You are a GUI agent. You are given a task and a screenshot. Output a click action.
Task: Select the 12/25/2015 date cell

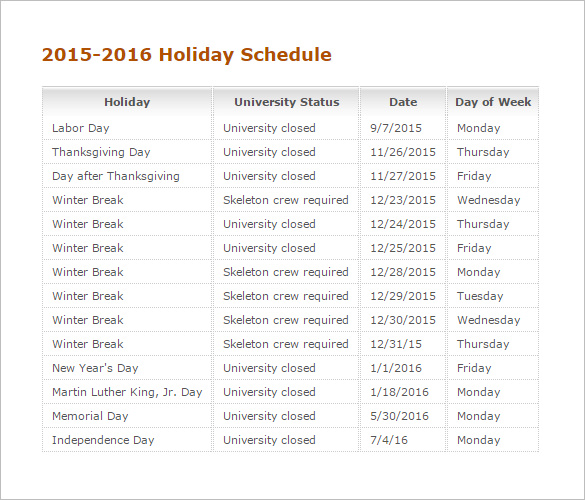click(x=403, y=248)
